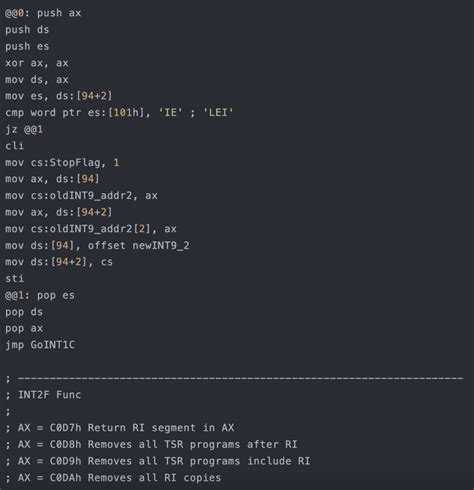This screenshot has width=474, height=490.
Task: Click 'jz @@1' jump instruction
Action: coord(24,129)
